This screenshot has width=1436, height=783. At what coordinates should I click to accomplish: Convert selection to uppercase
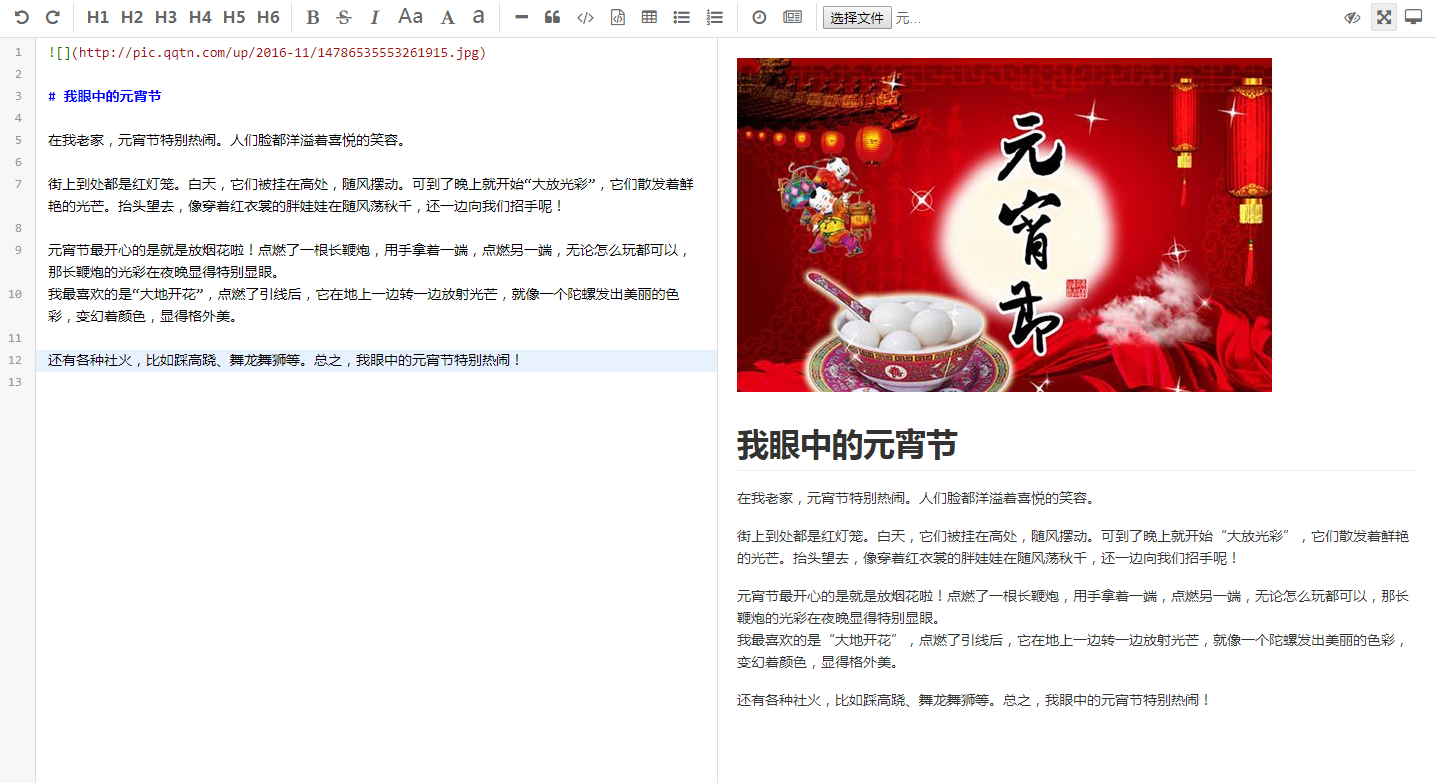(x=448, y=17)
